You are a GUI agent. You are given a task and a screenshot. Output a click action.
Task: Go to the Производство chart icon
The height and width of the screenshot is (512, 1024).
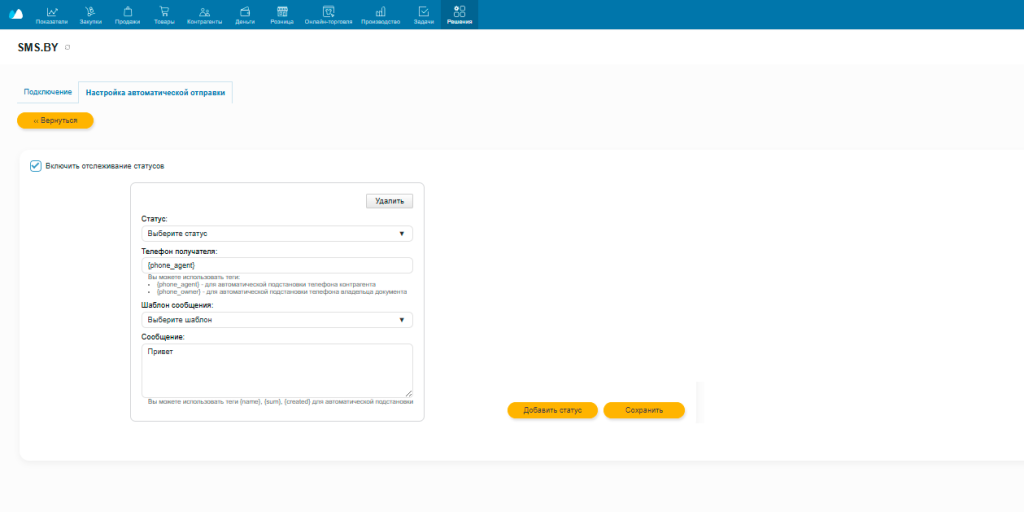pos(380,11)
